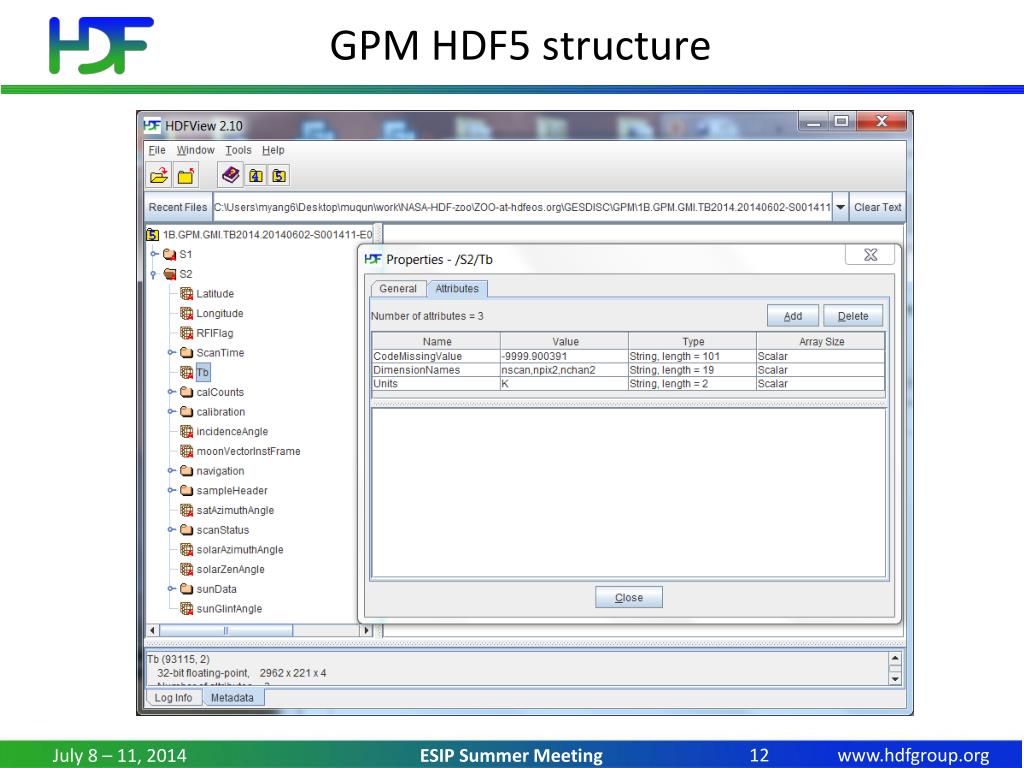Viewport: 1024px width, 768px height.
Task: Click Close in Properties dialog
Action: pos(629,598)
